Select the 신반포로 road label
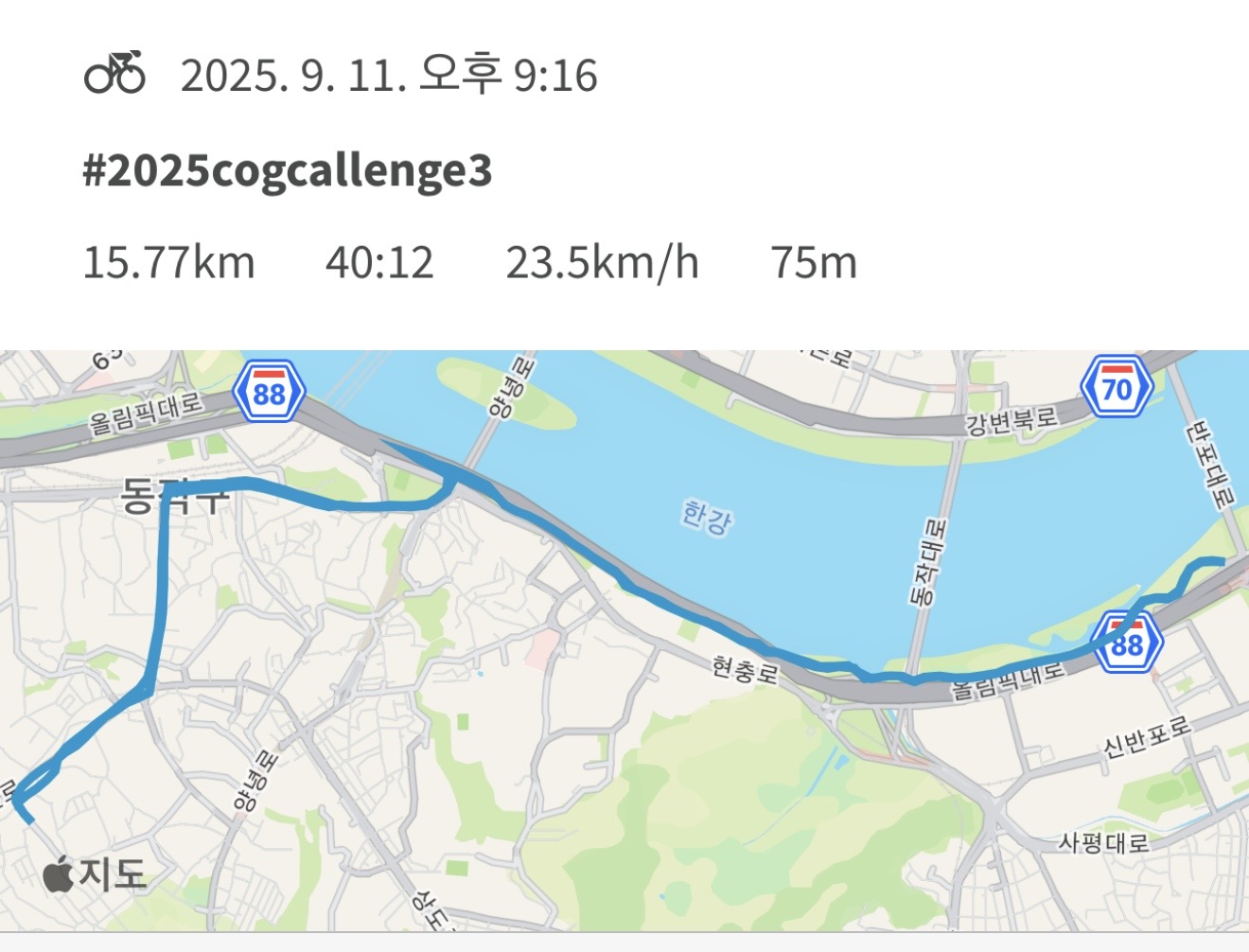This screenshot has height=952, width=1249. coord(1147,736)
